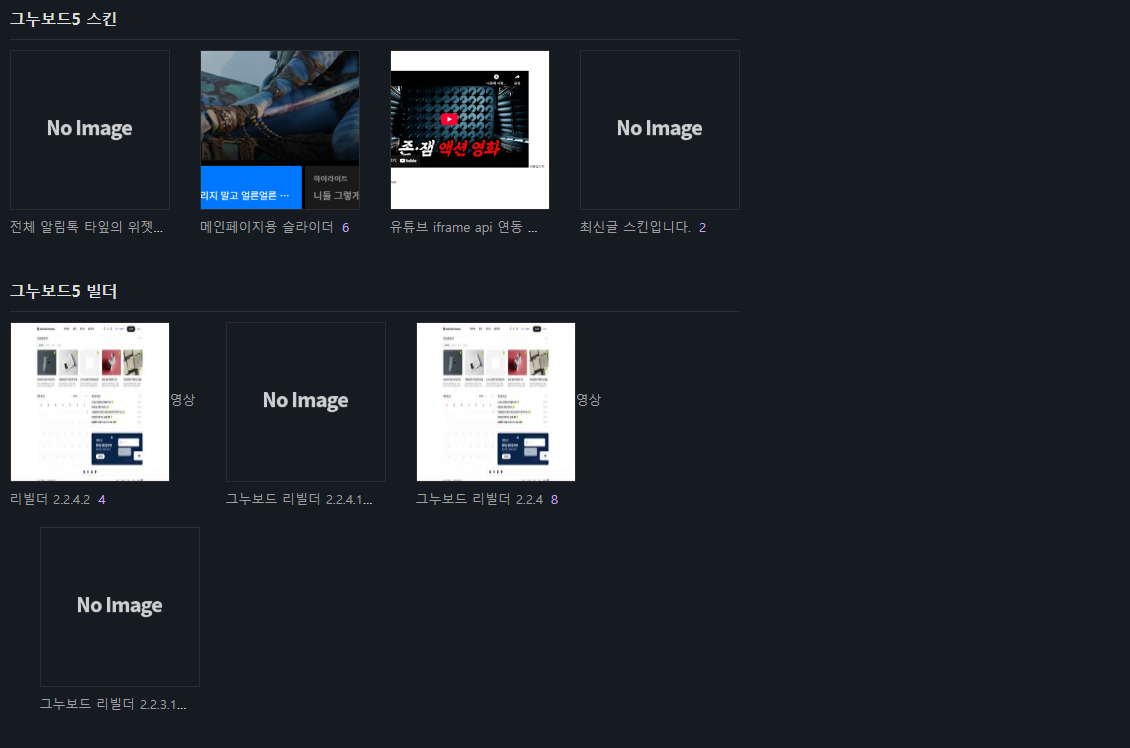Click comment count 6 beside 메인페이지용 슬라이더
Image resolution: width=1130 pixels, height=748 pixels.
click(345, 228)
